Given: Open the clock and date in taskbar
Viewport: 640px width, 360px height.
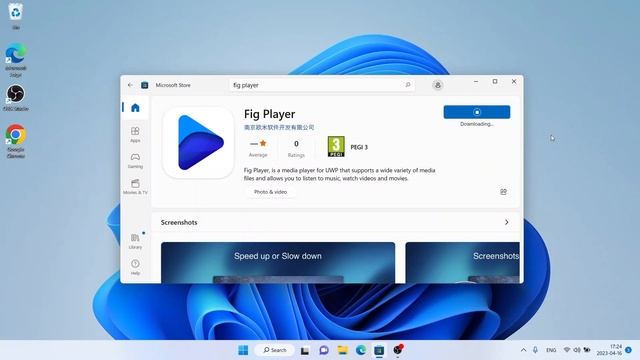Looking at the screenshot, I should click(x=609, y=350).
